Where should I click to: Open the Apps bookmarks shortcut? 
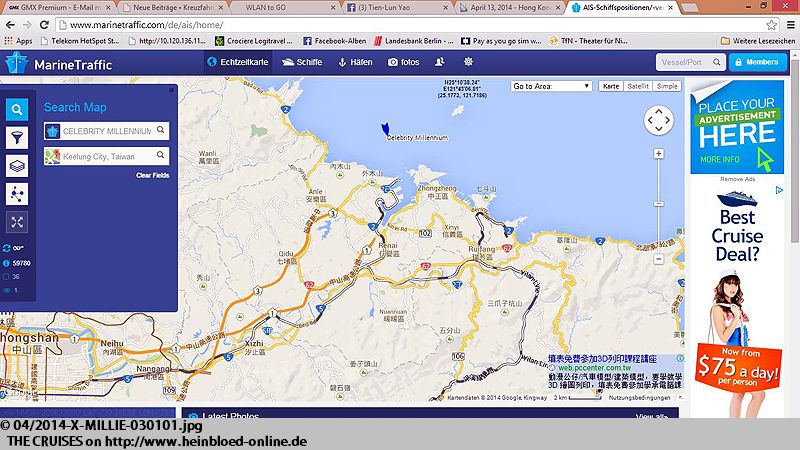(18, 41)
